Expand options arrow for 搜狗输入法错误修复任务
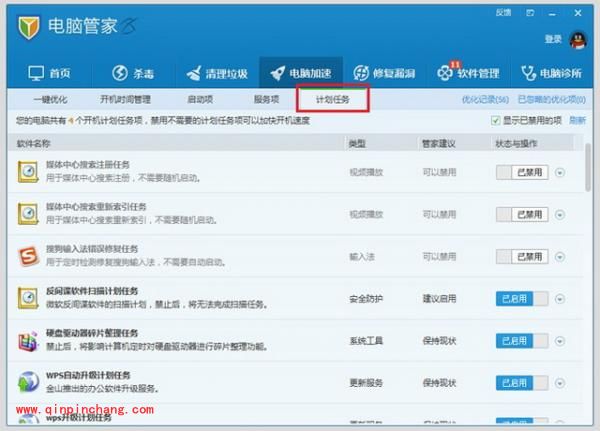Image resolution: width=600 pixels, height=431 pixels. (560, 257)
